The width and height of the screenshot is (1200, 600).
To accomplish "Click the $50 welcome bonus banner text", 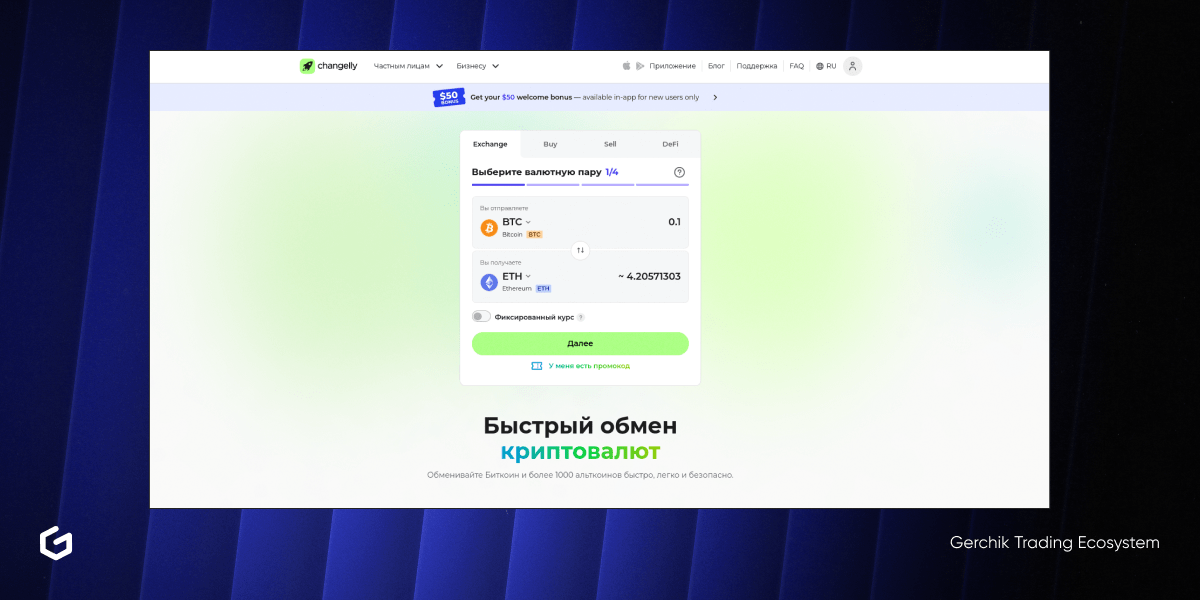I will tap(585, 97).
